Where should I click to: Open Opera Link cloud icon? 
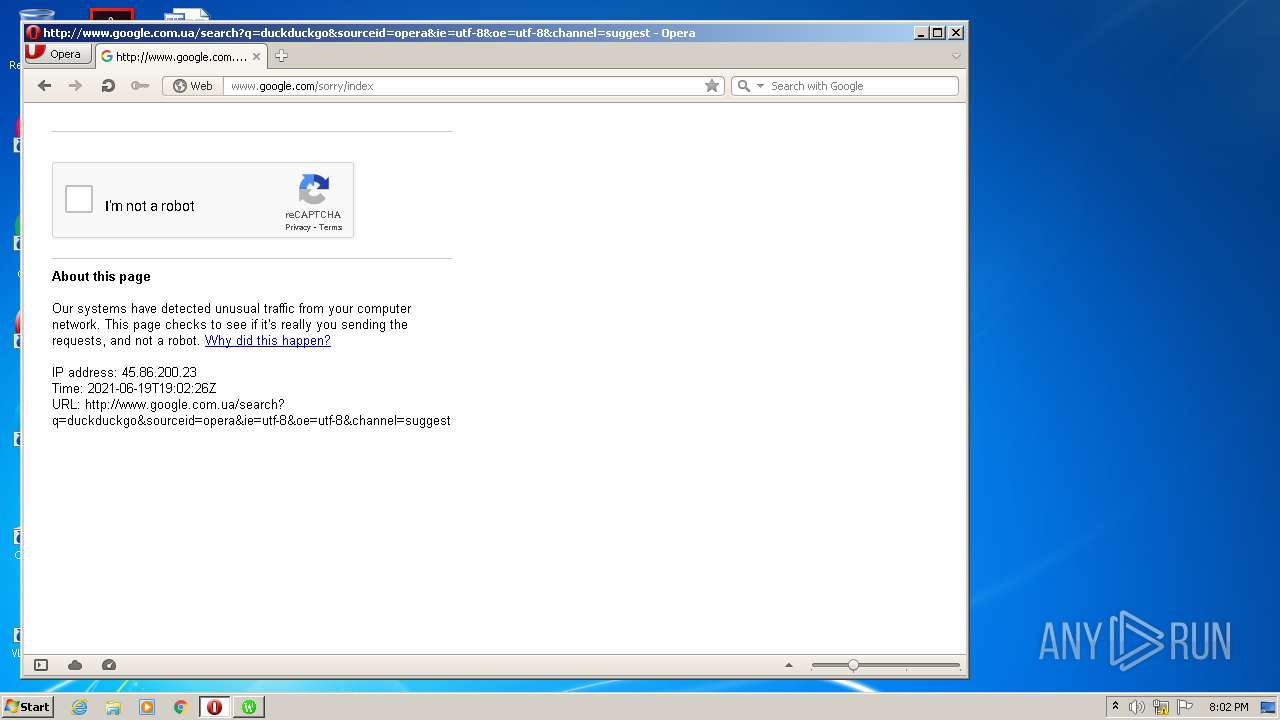pyautogui.click(x=75, y=665)
